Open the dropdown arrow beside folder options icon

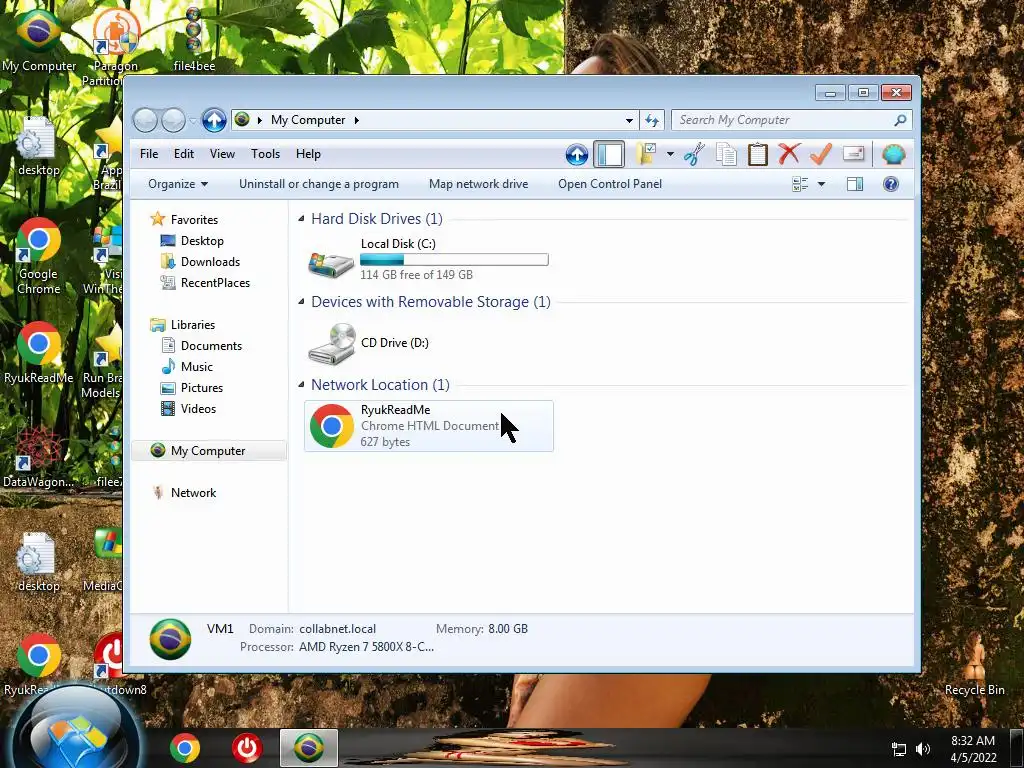click(x=670, y=155)
